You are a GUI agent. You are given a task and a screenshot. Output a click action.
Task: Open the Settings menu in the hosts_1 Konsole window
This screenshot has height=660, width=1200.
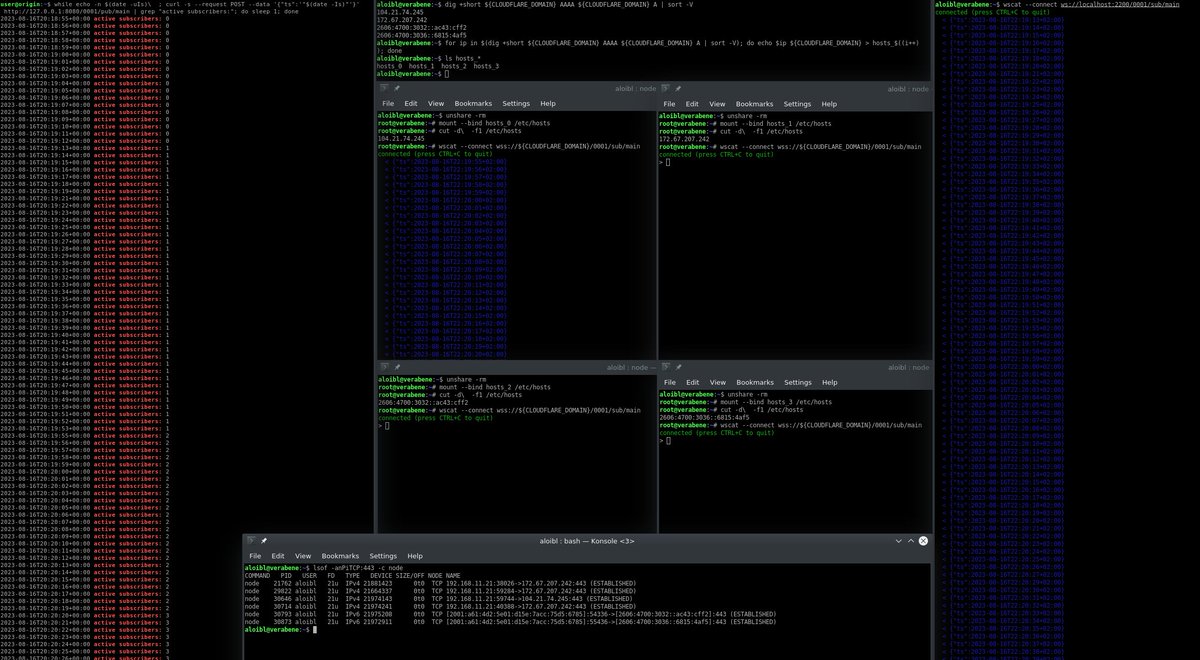click(x=797, y=103)
